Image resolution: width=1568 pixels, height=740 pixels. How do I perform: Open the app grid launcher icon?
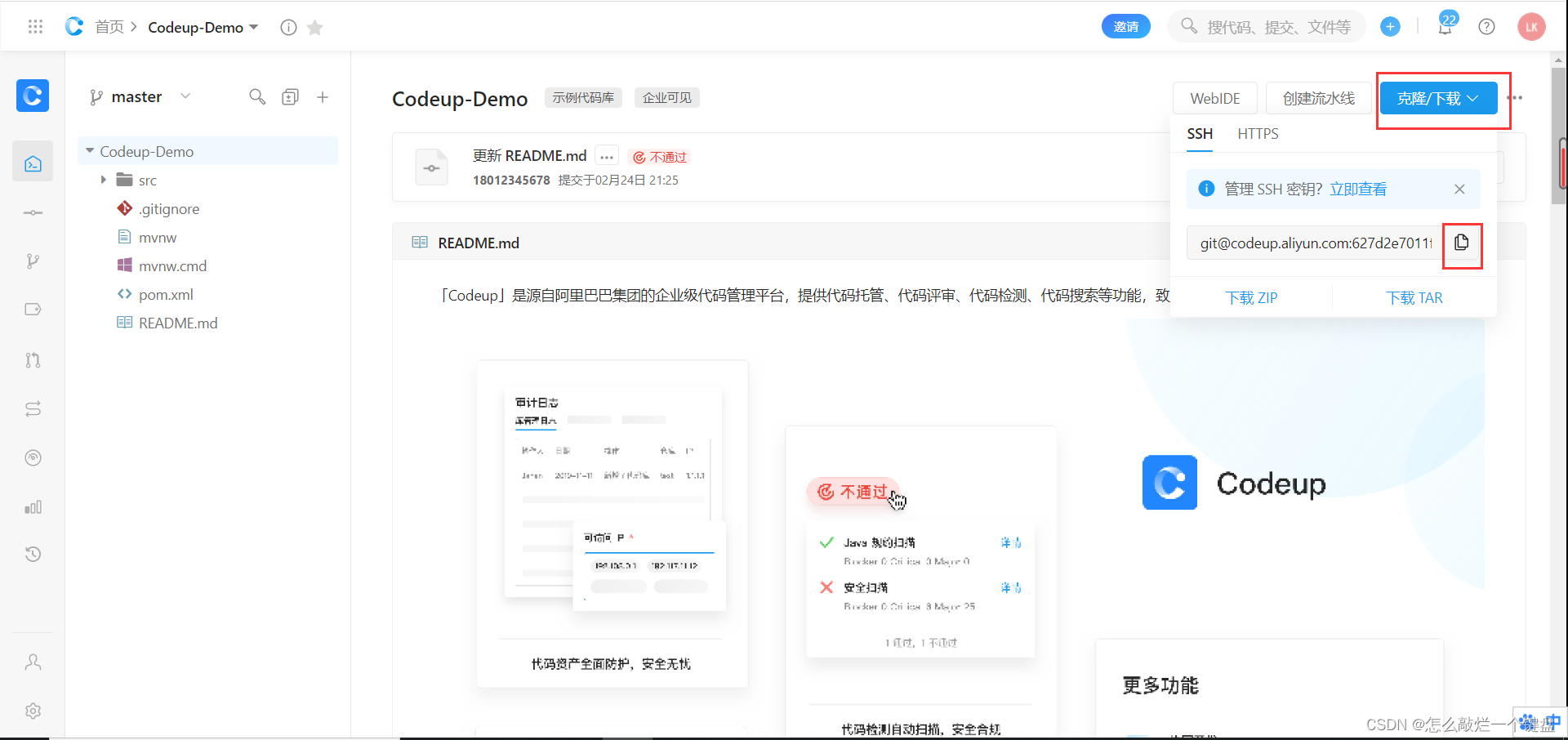[35, 27]
